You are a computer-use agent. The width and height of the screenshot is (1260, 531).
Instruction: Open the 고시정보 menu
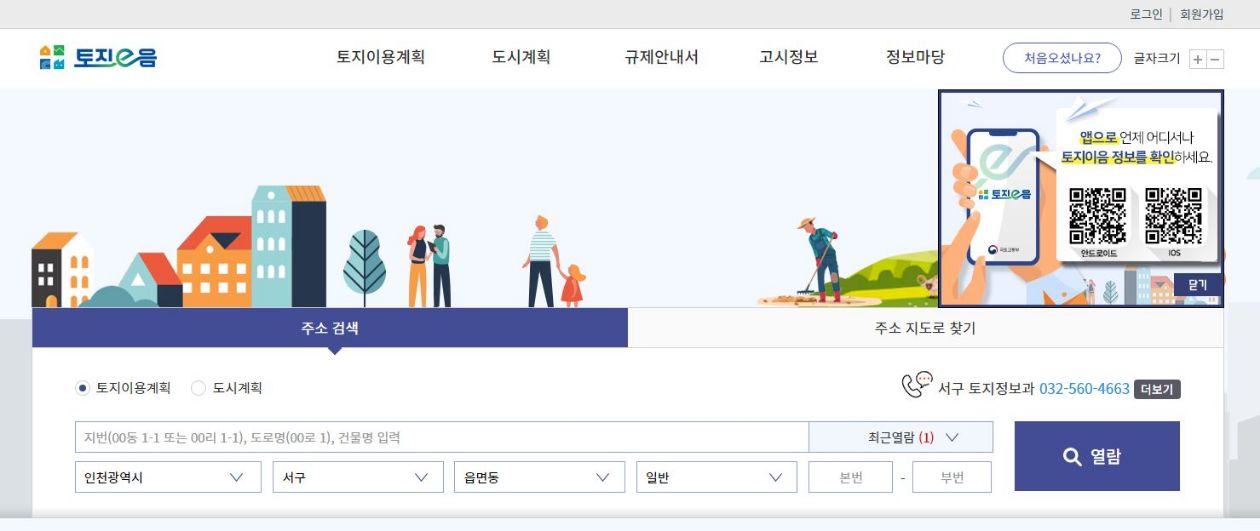[x=789, y=57]
